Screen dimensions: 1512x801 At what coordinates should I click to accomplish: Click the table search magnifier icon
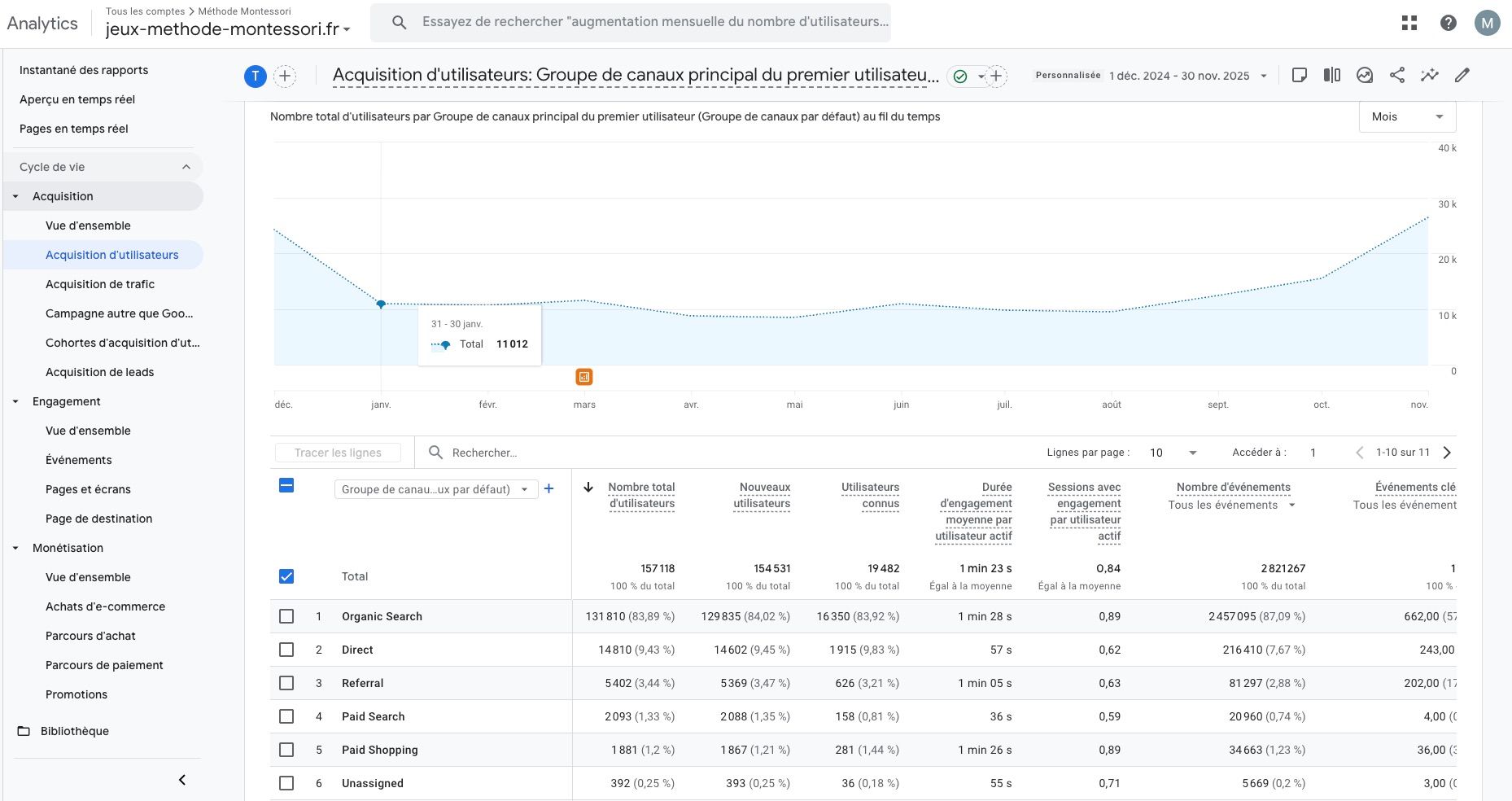coord(436,452)
